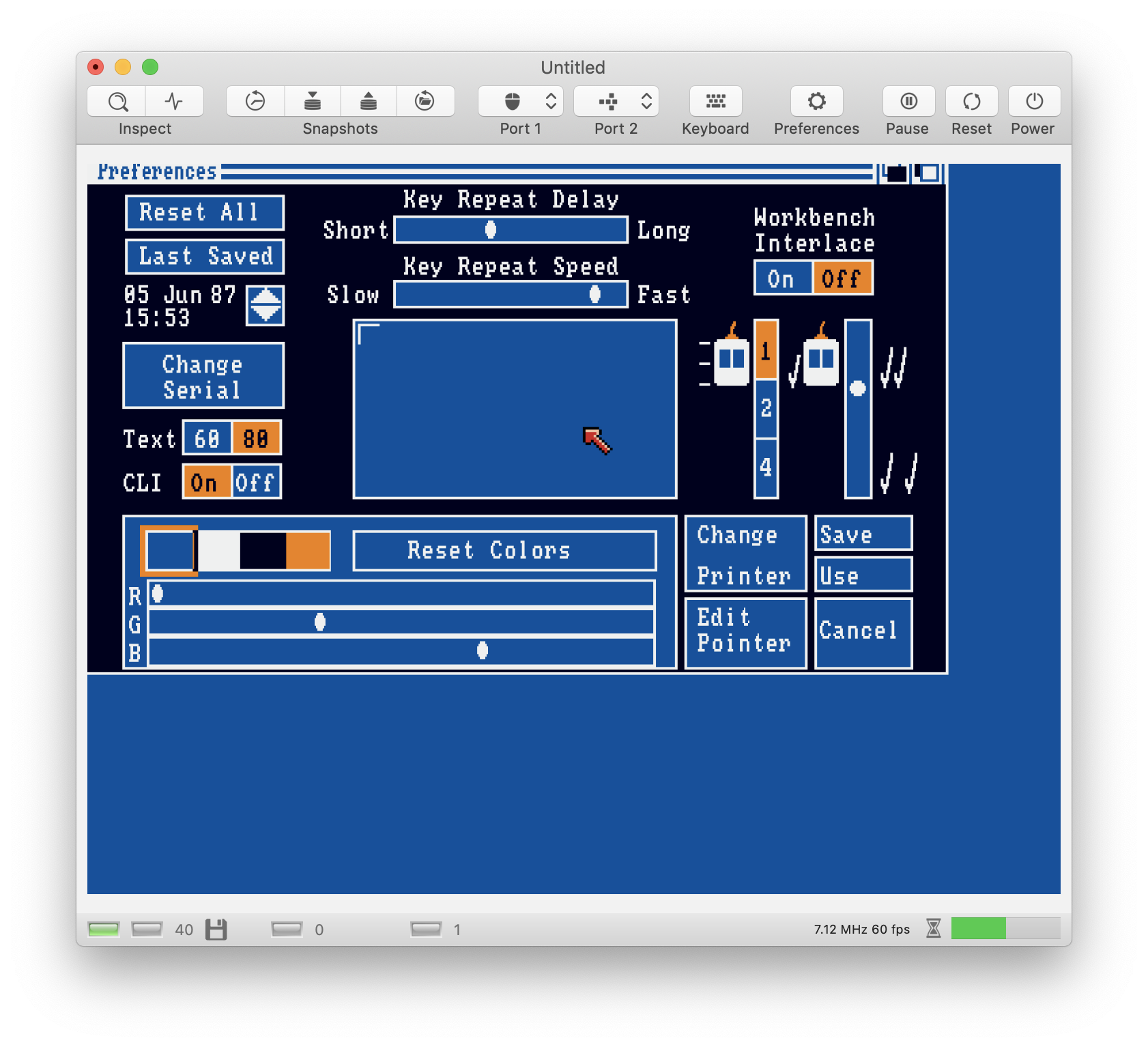The width and height of the screenshot is (1148, 1047).
Task: Open the snapshot browser folder icon
Action: (425, 102)
